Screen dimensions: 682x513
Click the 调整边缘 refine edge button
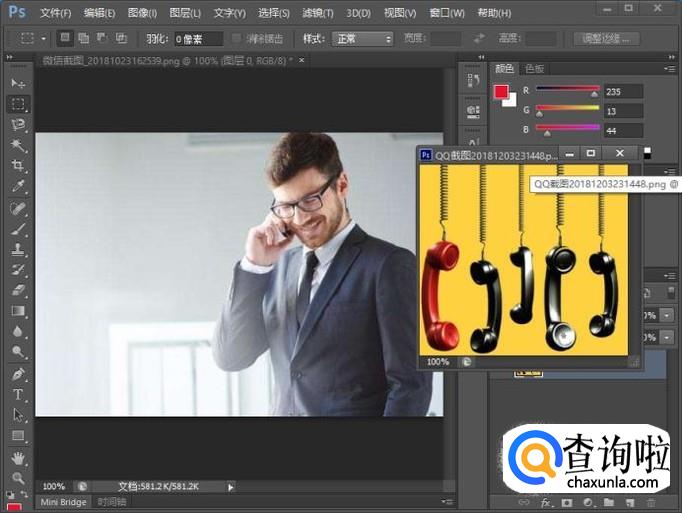point(606,39)
